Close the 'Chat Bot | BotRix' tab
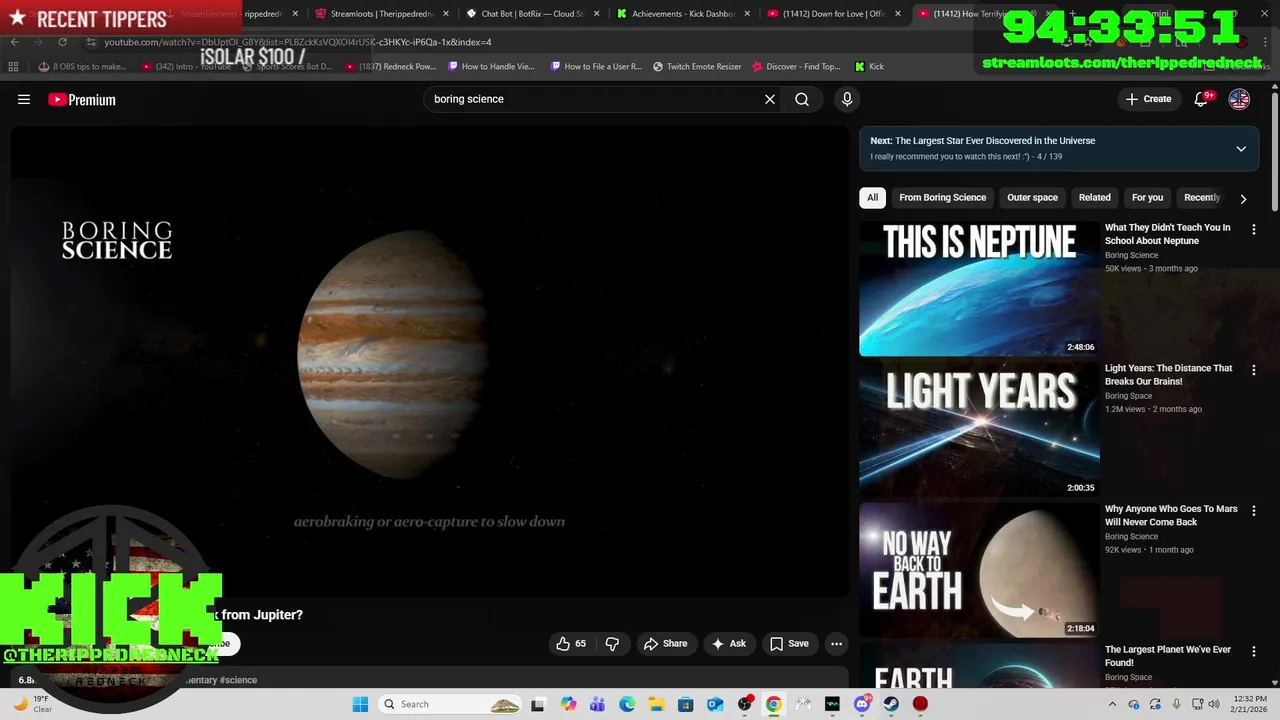The height and width of the screenshot is (720, 1280). (x=597, y=14)
